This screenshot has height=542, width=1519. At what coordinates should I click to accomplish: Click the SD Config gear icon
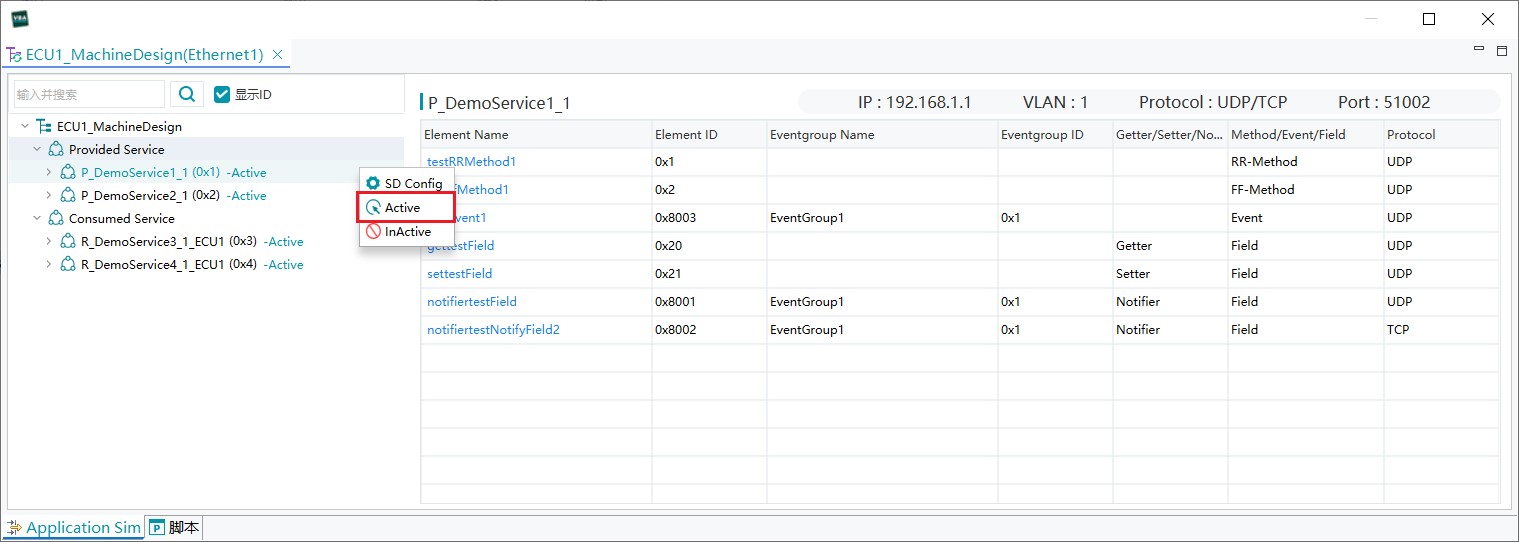pyautogui.click(x=373, y=184)
